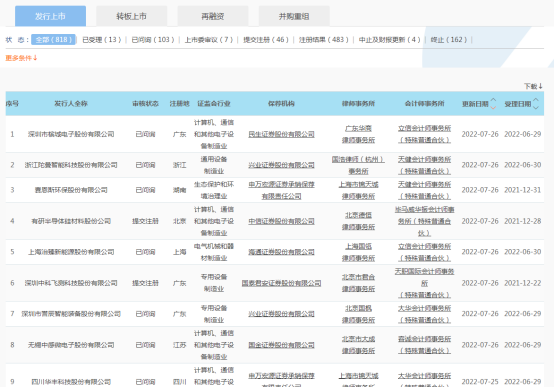Filter by 已问询 (103) status
The height and width of the screenshot is (387, 554).
click(x=153, y=40)
